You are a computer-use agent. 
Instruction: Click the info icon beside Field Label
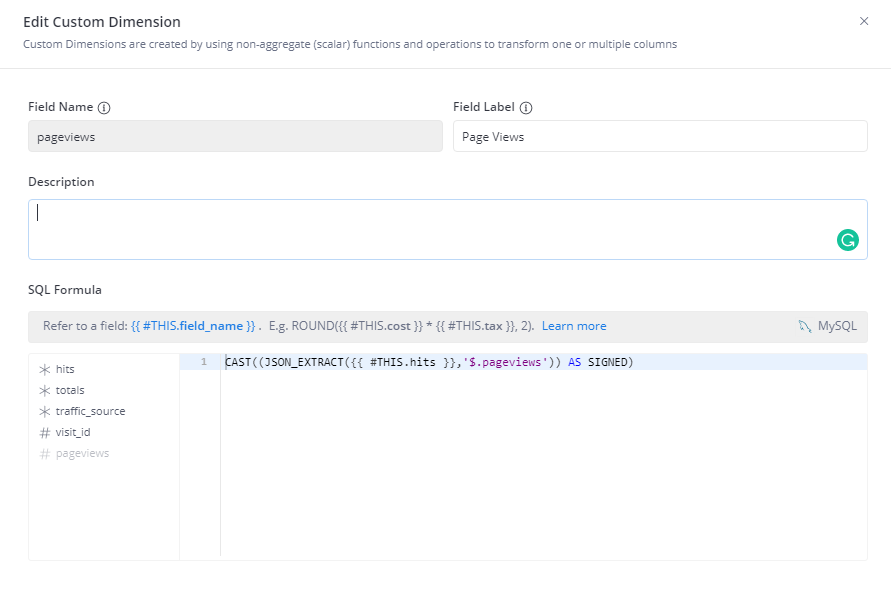[526, 107]
